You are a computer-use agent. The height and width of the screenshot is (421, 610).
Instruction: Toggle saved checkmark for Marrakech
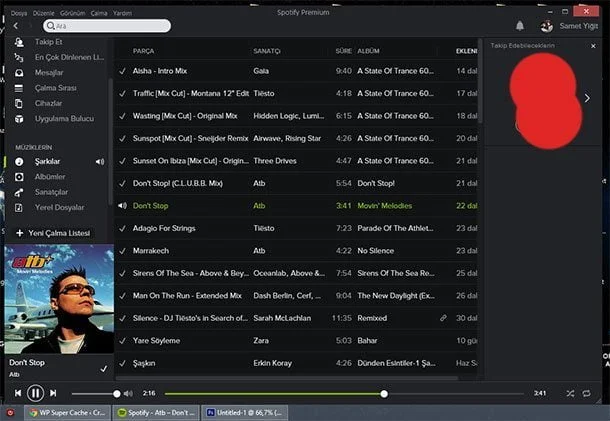tap(122, 251)
